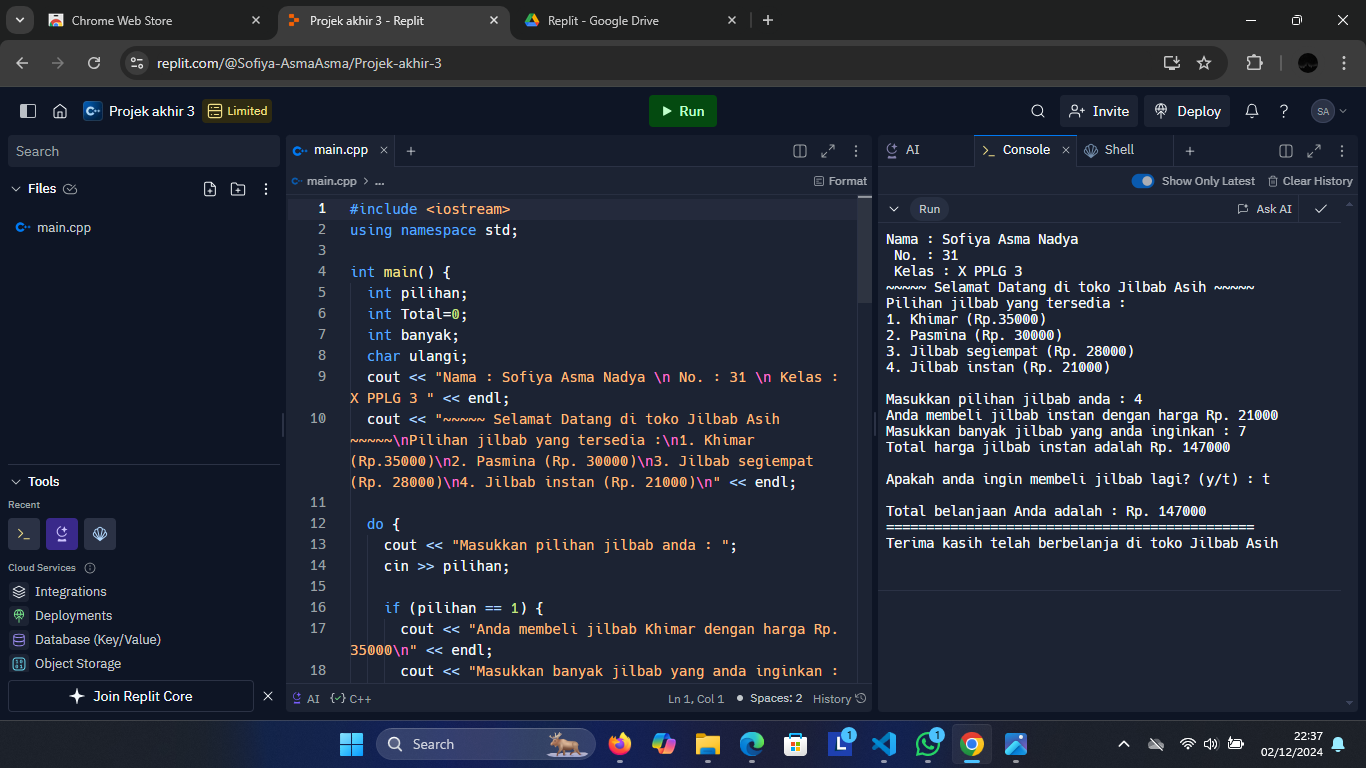Screen dimensions: 1366x768
Task: Collapse the Files section chevron
Action: [x=16, y=189]
